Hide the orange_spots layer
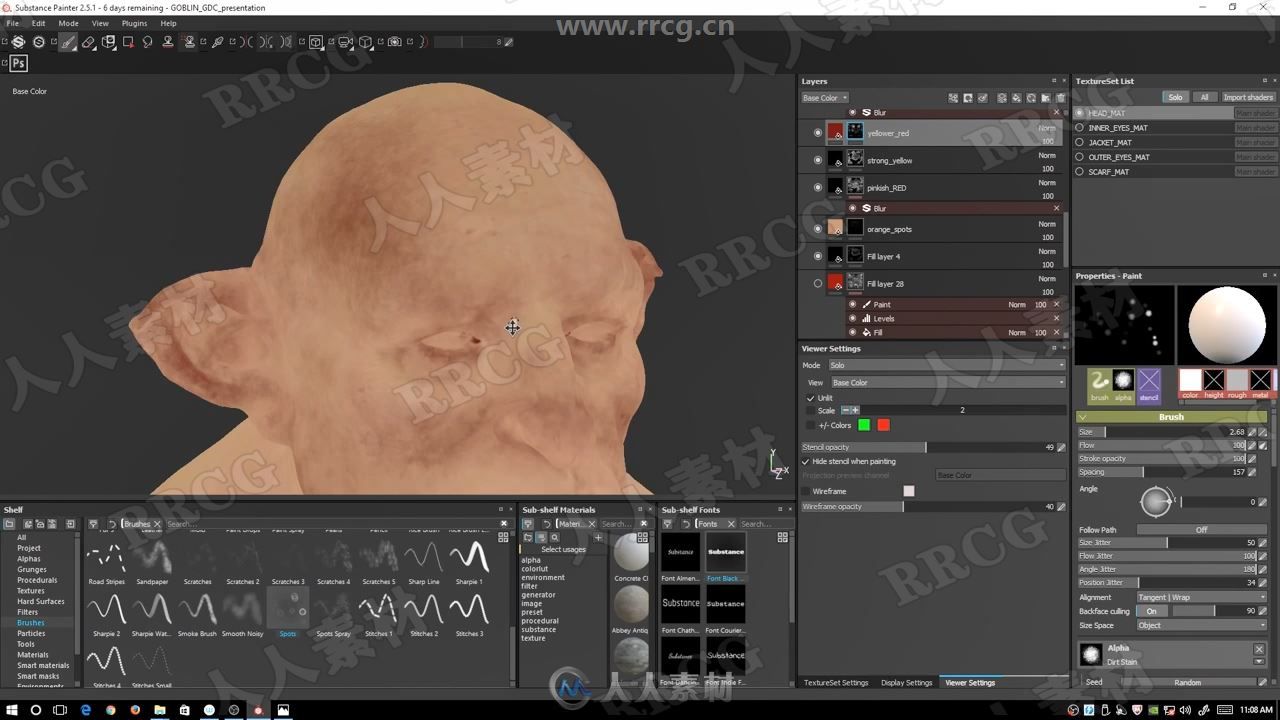 [818, 229]
